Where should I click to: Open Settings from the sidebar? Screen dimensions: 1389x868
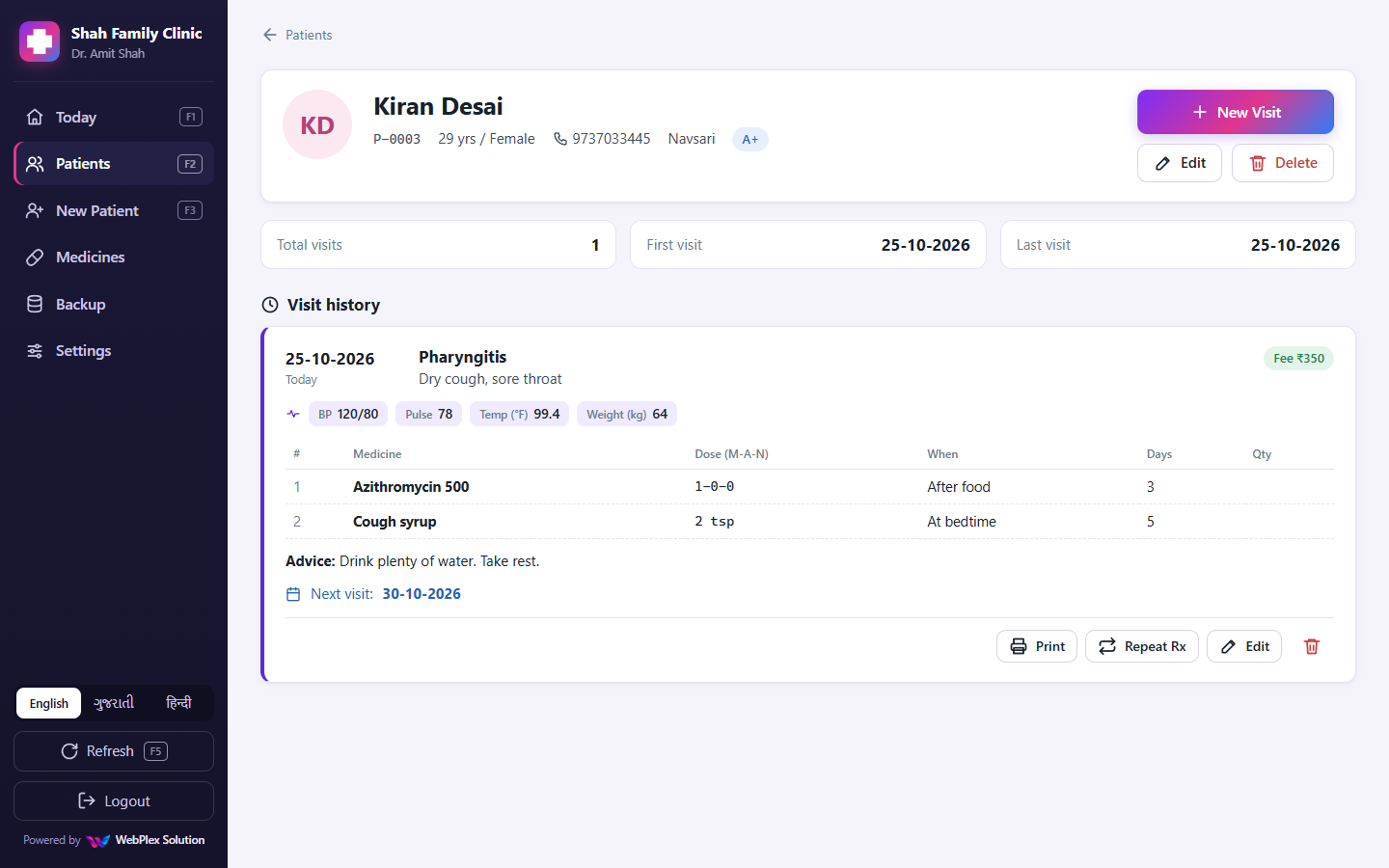(x=114, y=351)
